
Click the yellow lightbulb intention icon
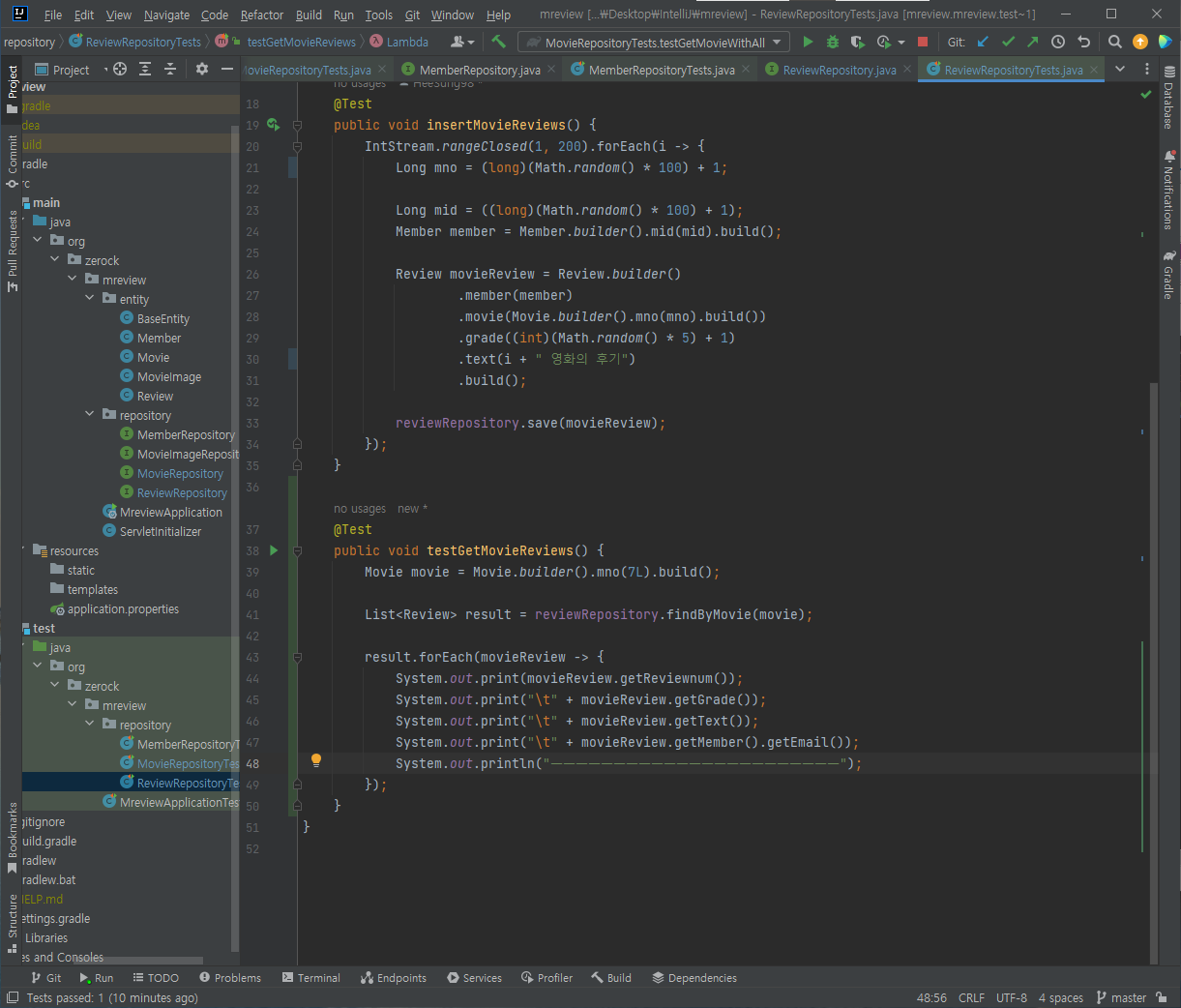coord(315,760)
